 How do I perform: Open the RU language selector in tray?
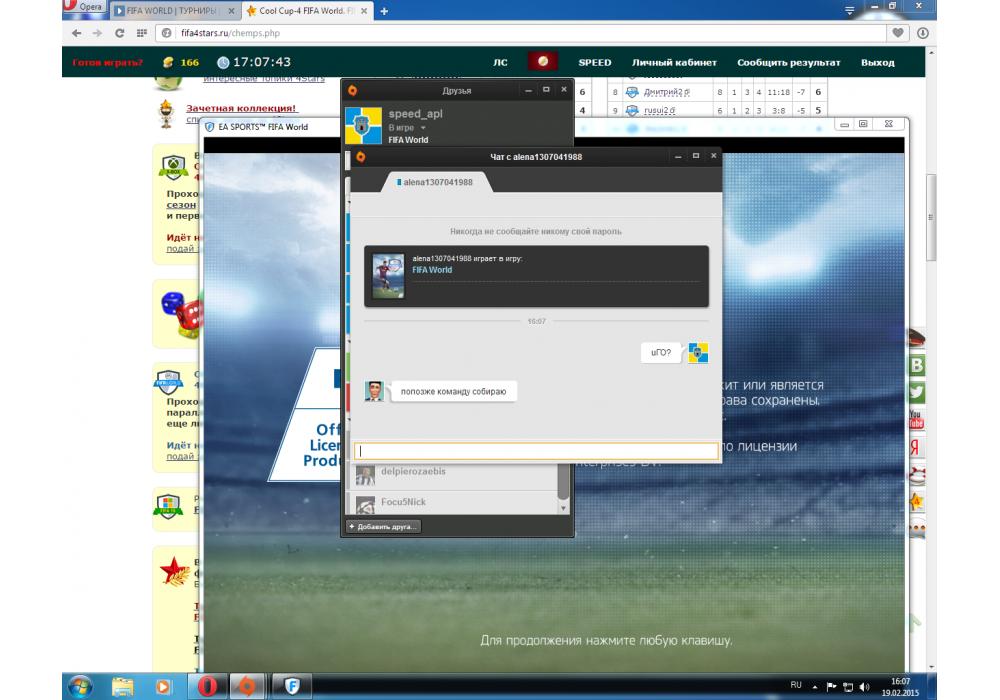point(796,685)
